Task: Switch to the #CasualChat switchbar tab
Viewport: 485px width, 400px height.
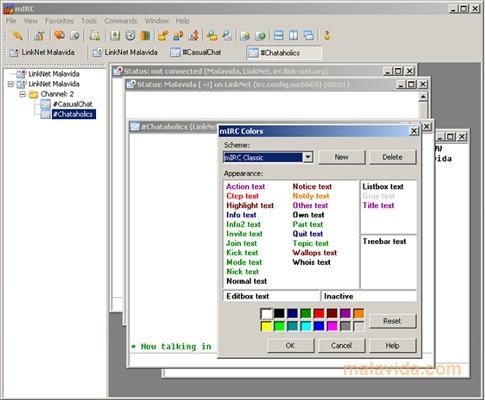Action: [x=196, y=52]
